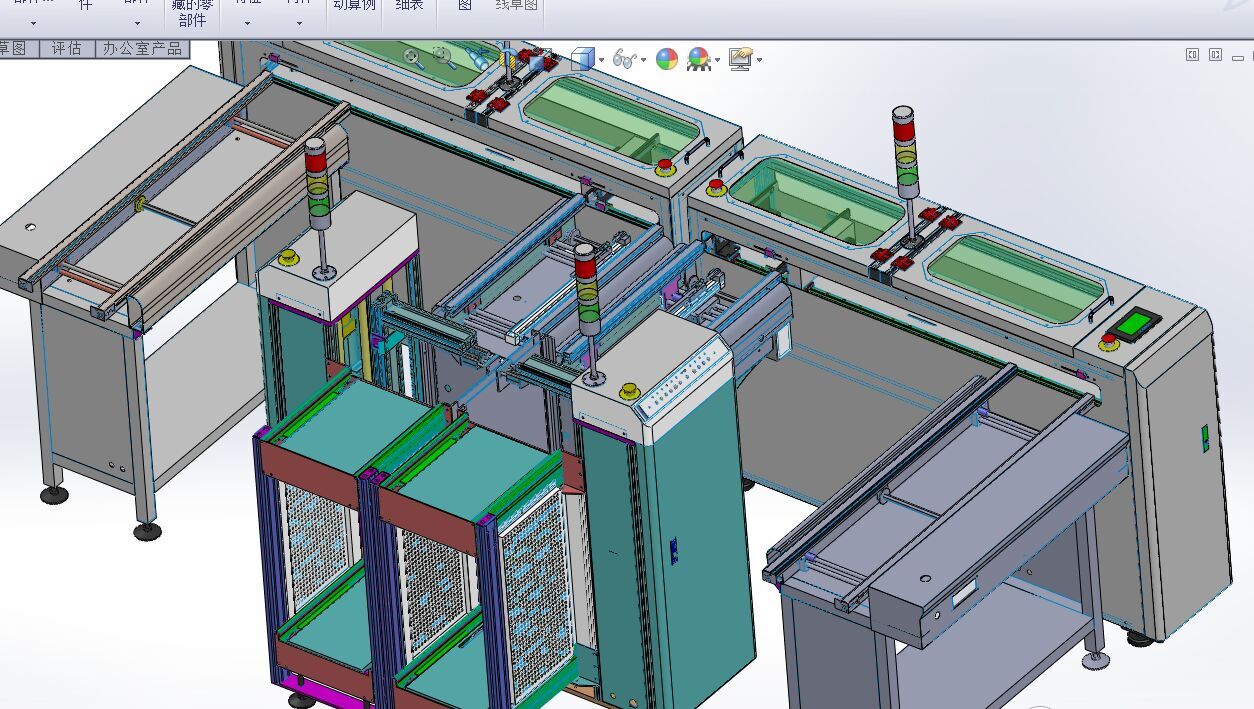Click the Zoom to Fit magnifier icon
Viewport: 1254px width, 709px height.
coord(412,58)
